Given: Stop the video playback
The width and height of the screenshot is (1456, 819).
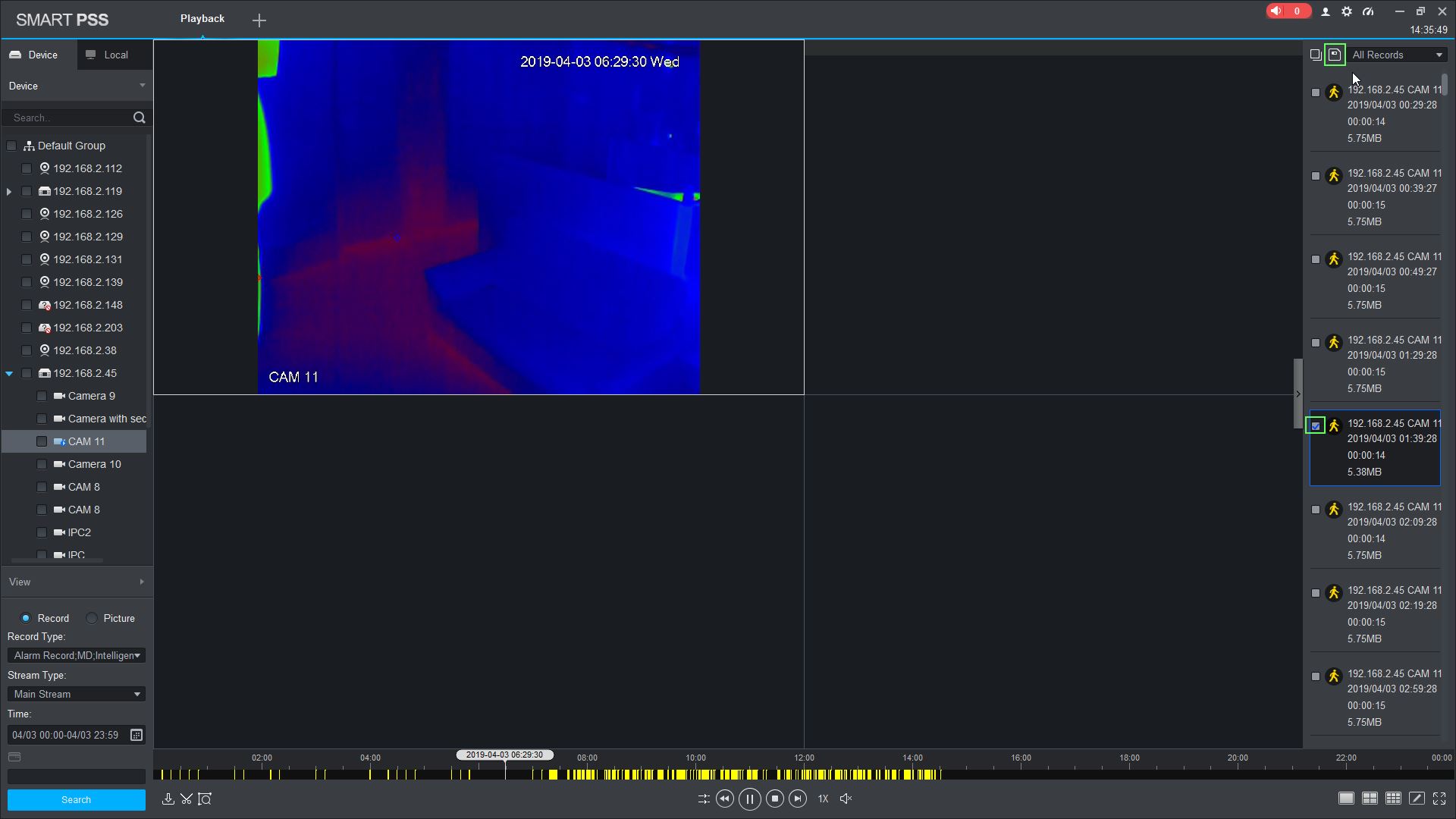Looking at the screenshot, I should (x=774, y=799).
